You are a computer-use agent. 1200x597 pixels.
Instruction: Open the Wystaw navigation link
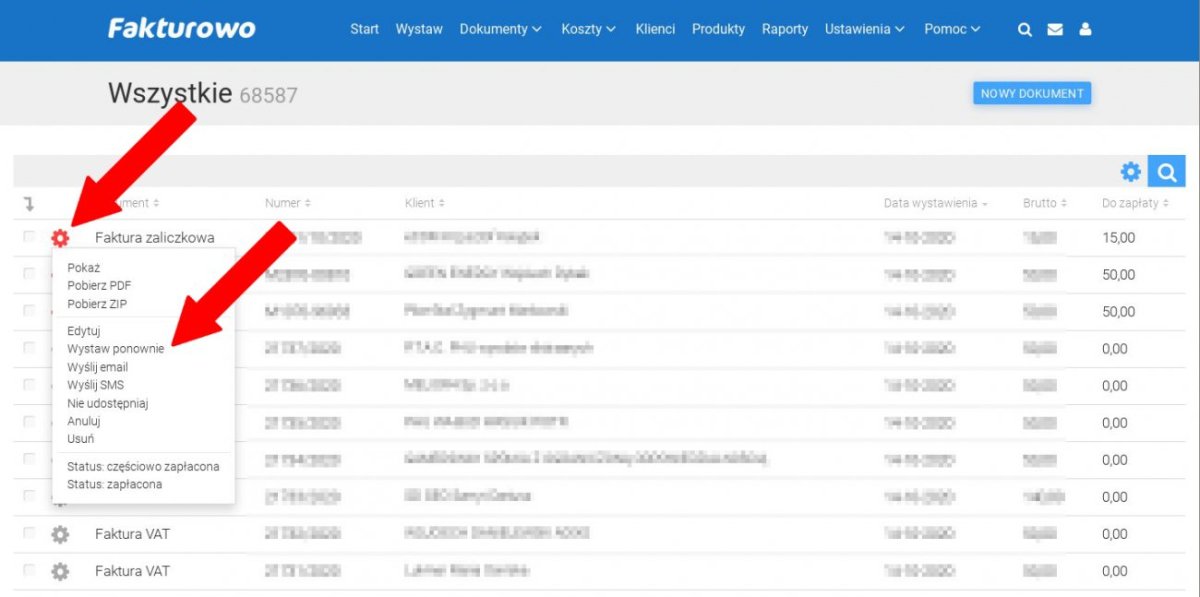(x=419, y=29)
